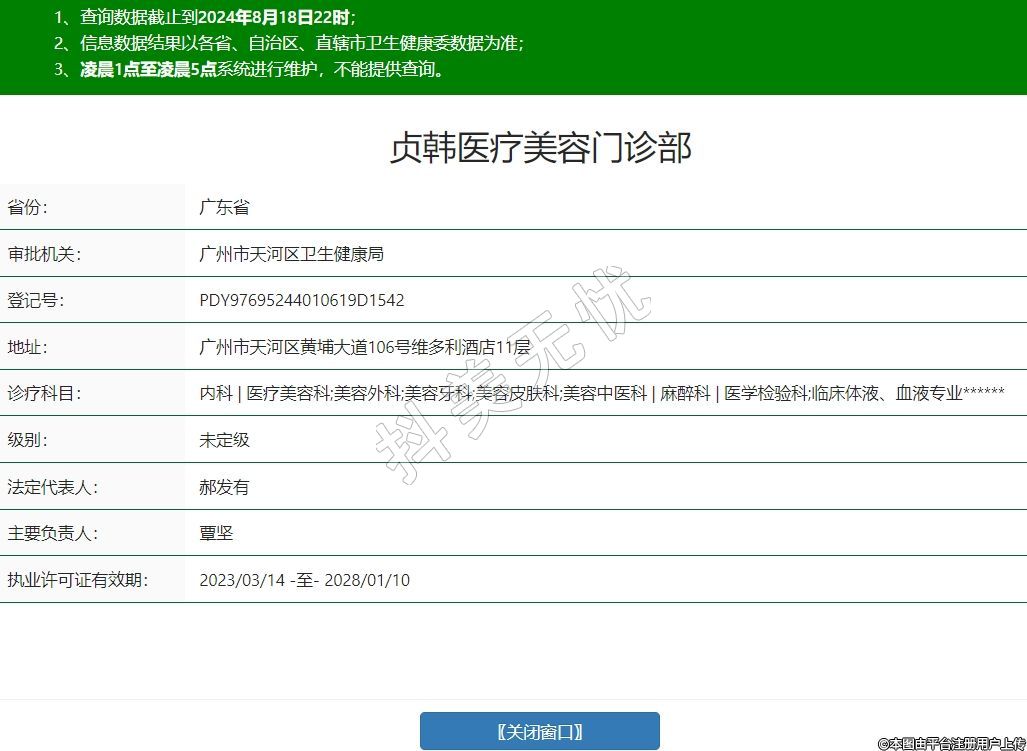The width and height of the screenshot is (1027, 751).
Task: Click the 本图由平台注册用户上传 footer text
Action: (951, 743)
